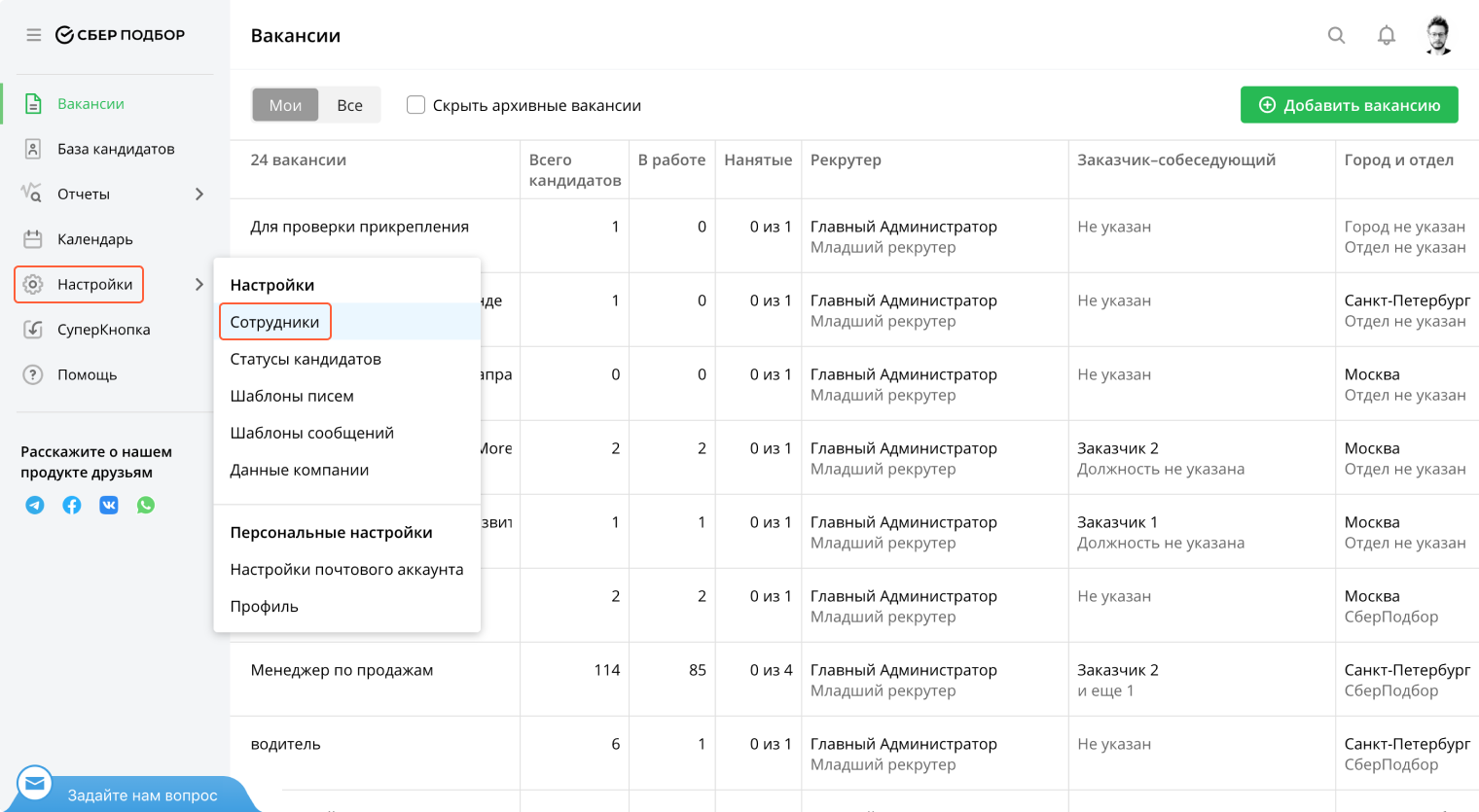
Task: Select 'Сотрудники' in settings menu
Action: [275, 322]
